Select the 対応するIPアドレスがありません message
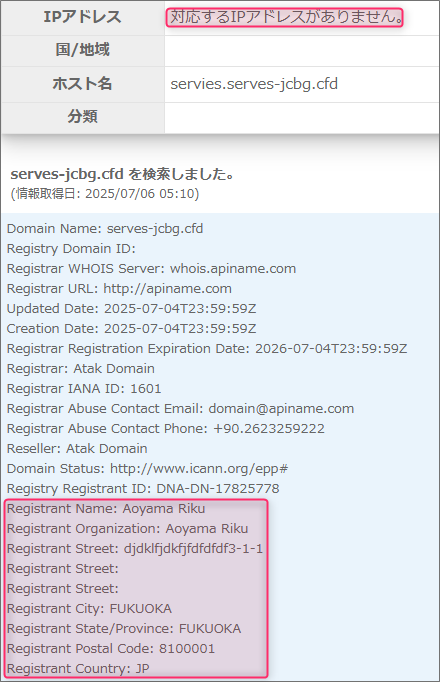The width and height of the screenshot is (440, 682). click(285, 17)
